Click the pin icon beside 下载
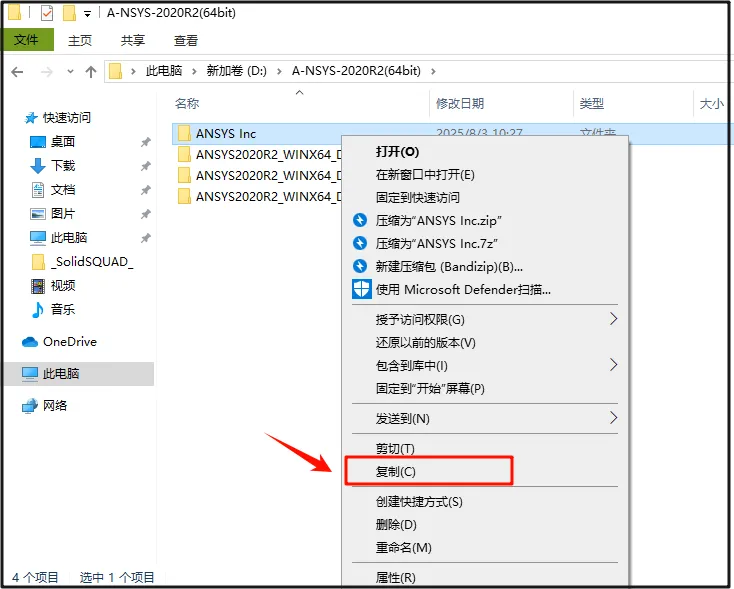This screenshot has width=734, height=589. pyautogui.click(x=146, y=166)
